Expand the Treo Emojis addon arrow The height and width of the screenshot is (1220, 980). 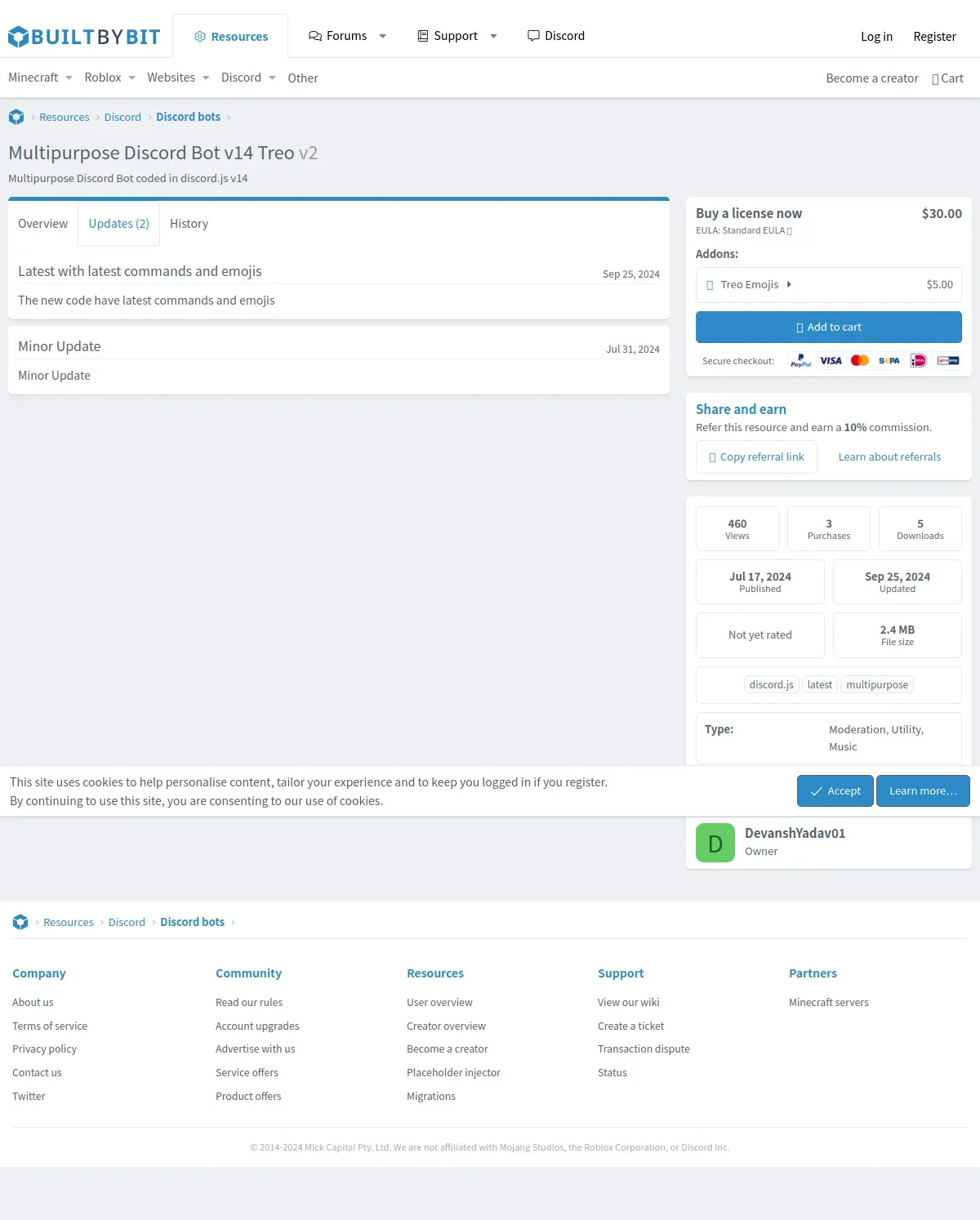point(789,284)
